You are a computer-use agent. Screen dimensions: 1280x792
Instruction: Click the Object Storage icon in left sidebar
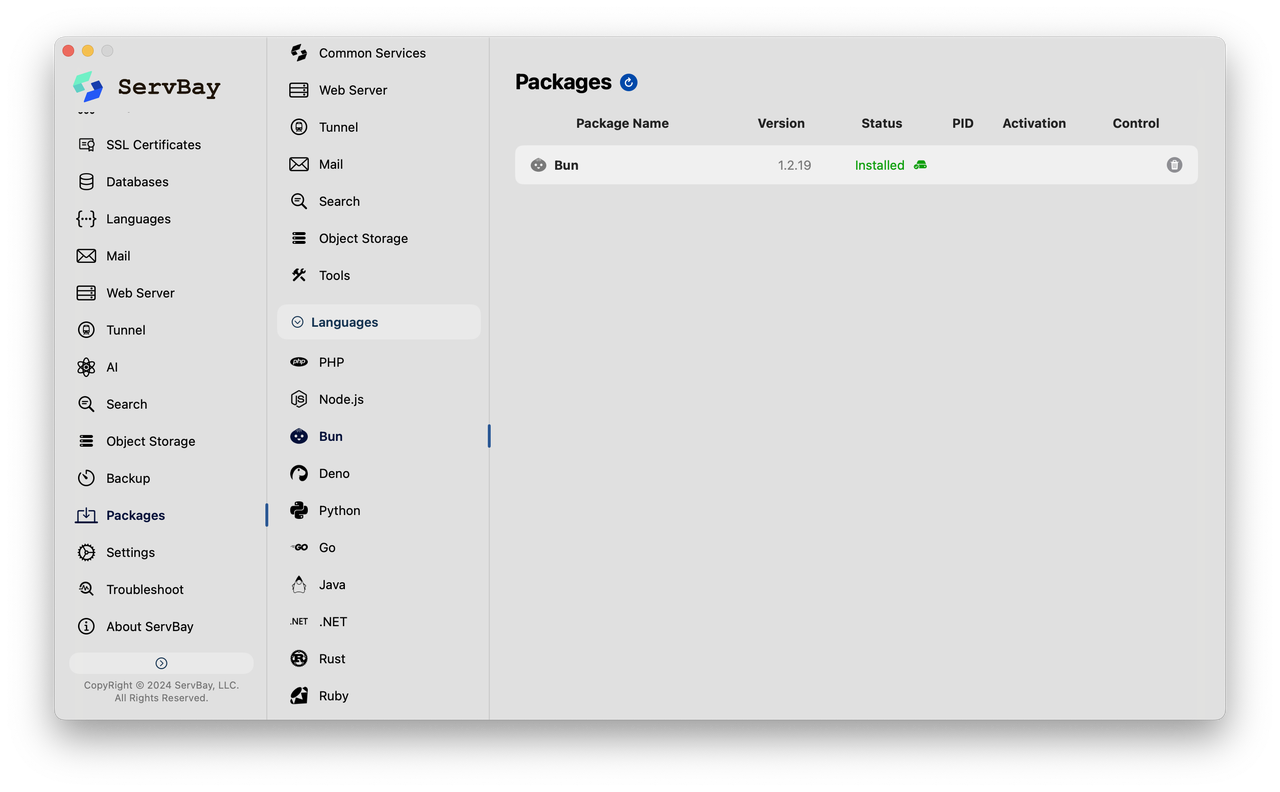click(87, 441)
